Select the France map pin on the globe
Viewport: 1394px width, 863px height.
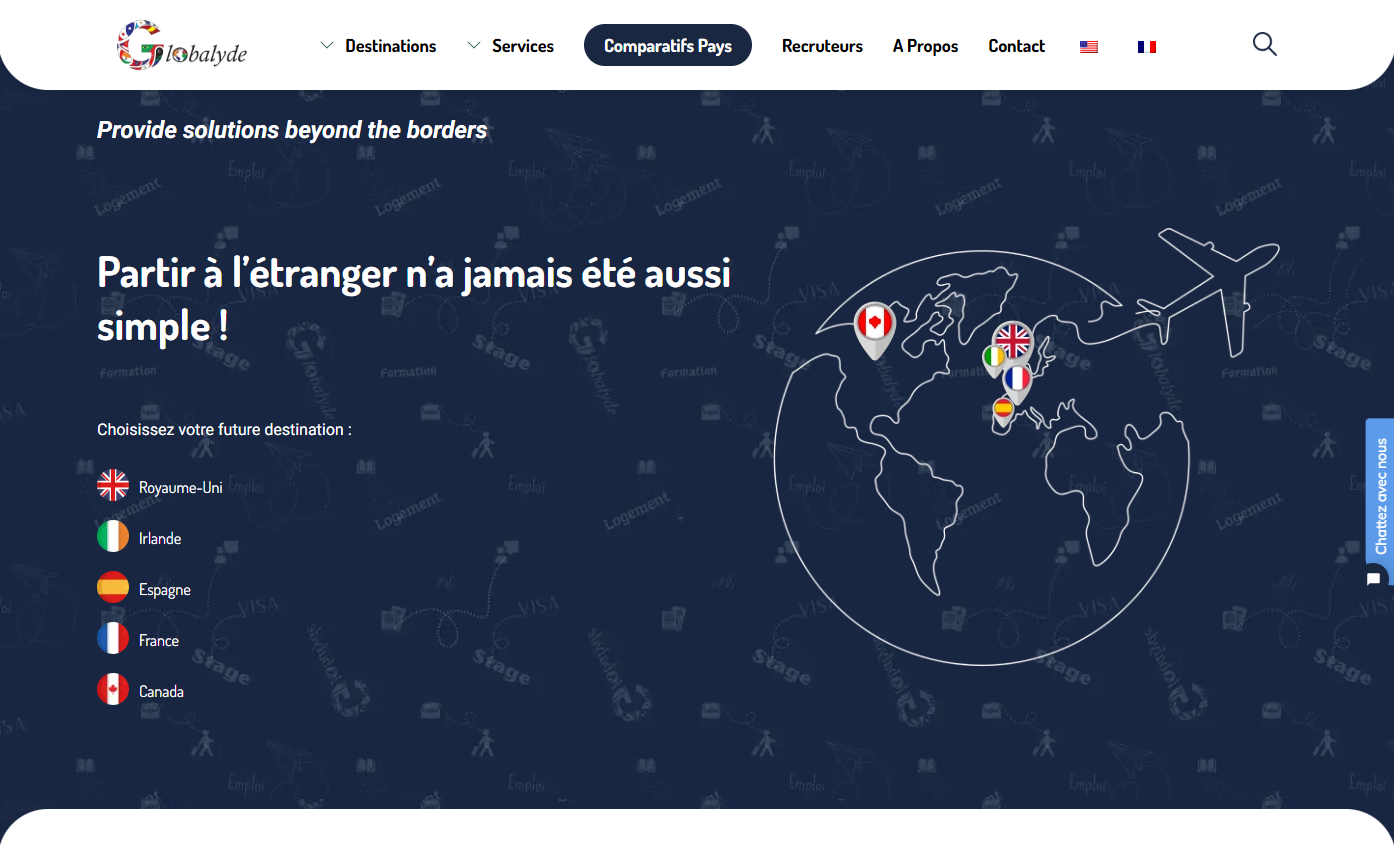click(x=1017, y=382)
